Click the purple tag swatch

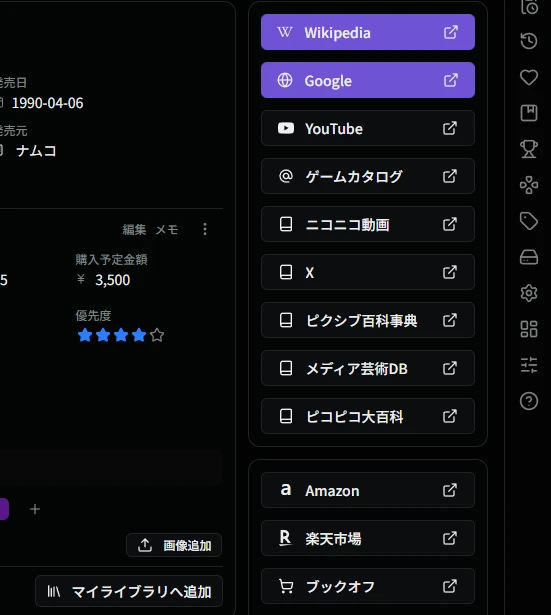click(4, 509)
